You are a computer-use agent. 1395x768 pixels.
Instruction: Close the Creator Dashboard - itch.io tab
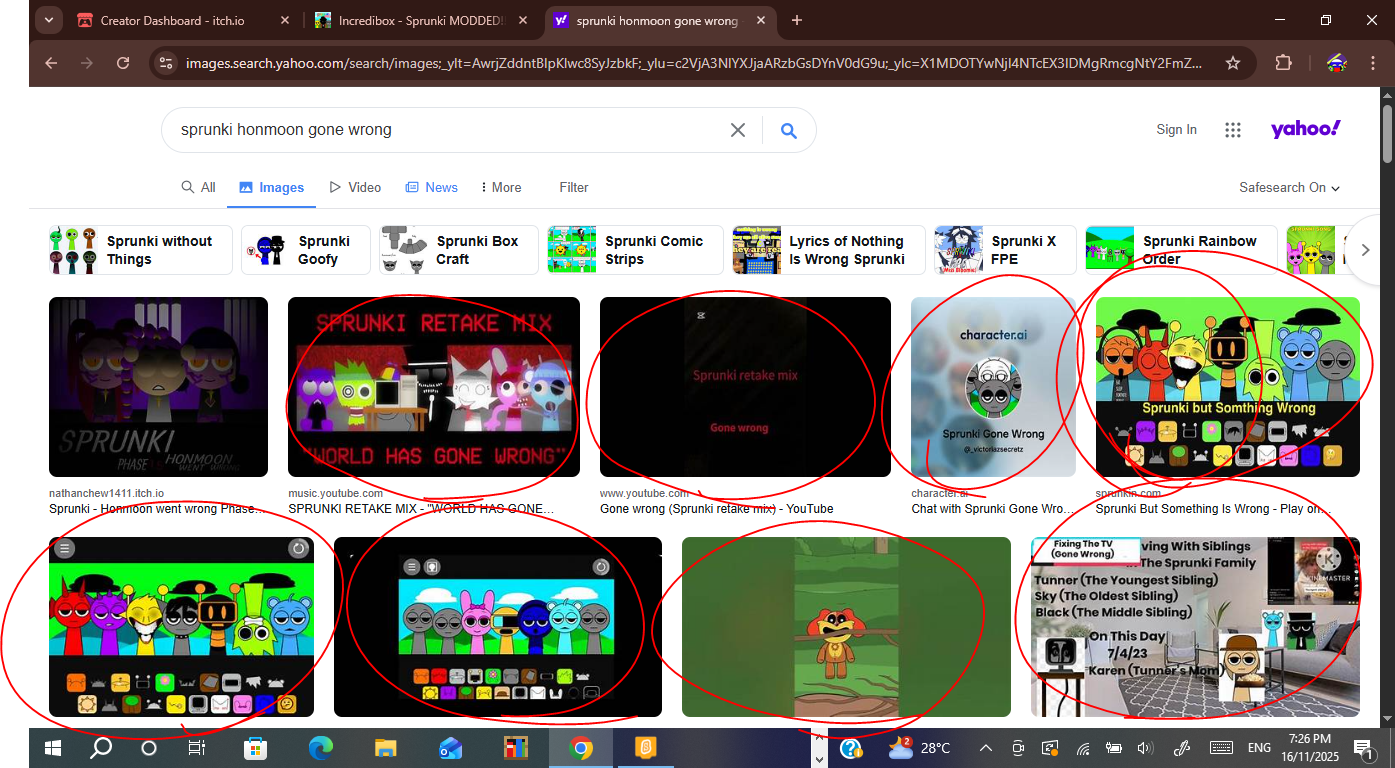285,20
